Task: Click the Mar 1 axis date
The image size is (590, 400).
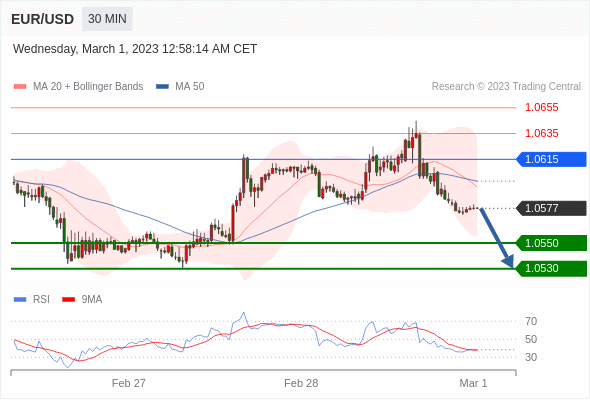Action: 473,383
